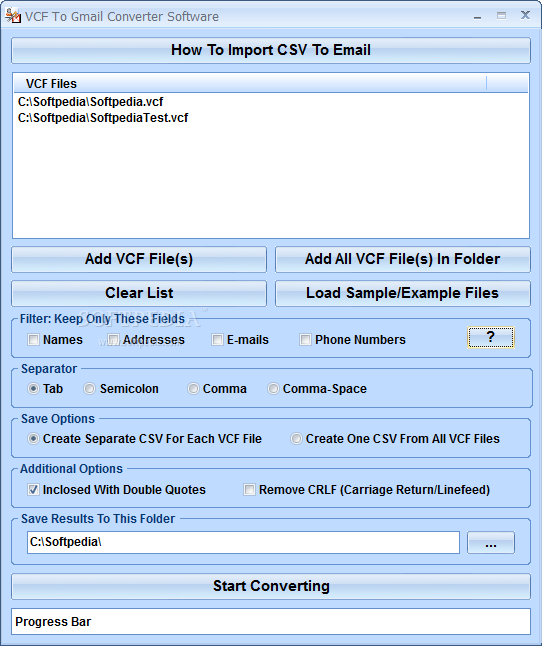Clear List of VCF files
Image resolution: width=542 pixels, height=646 pixels.
tap(139, 293)
